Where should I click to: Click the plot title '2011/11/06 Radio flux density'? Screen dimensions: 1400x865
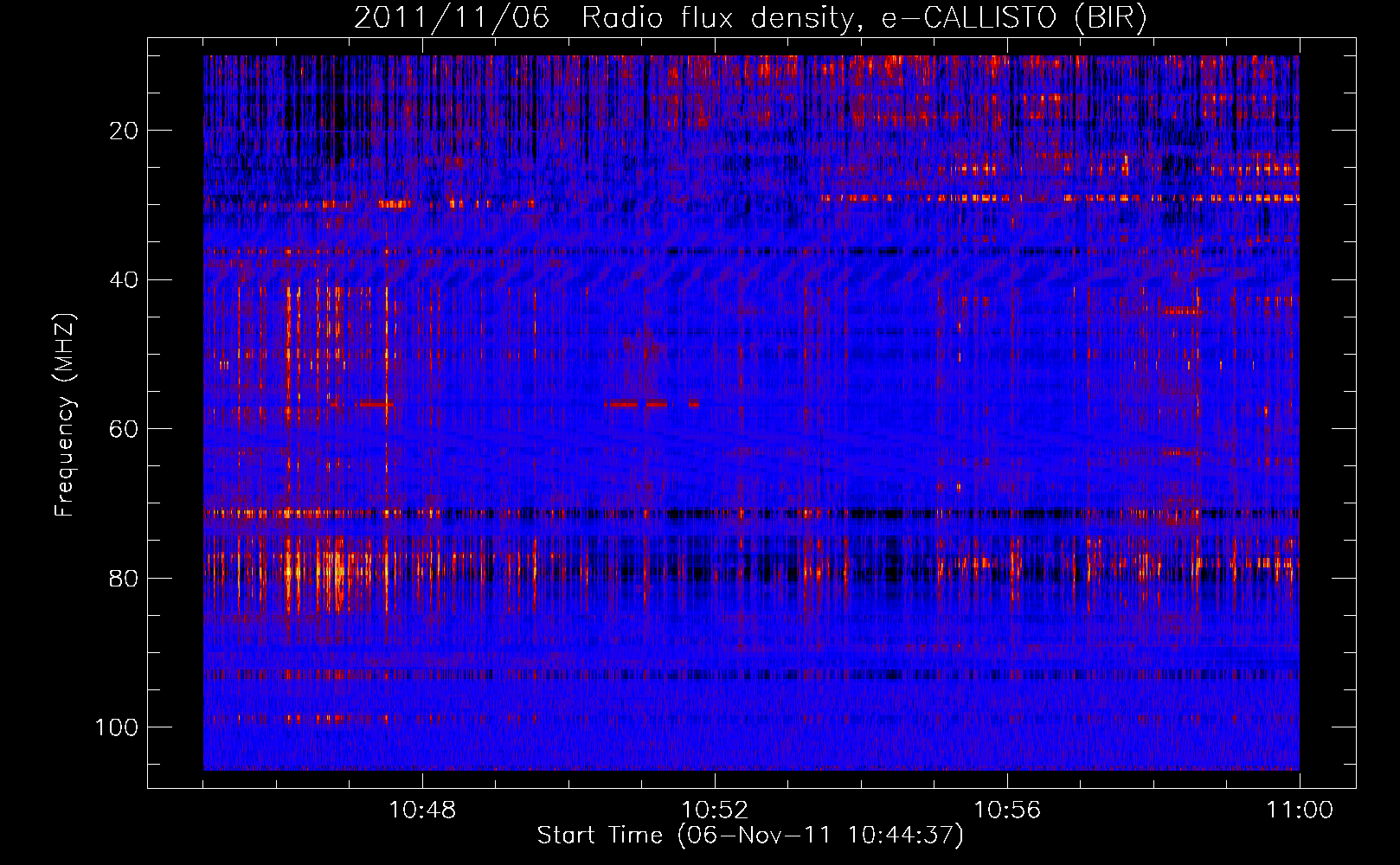(750, 17)
